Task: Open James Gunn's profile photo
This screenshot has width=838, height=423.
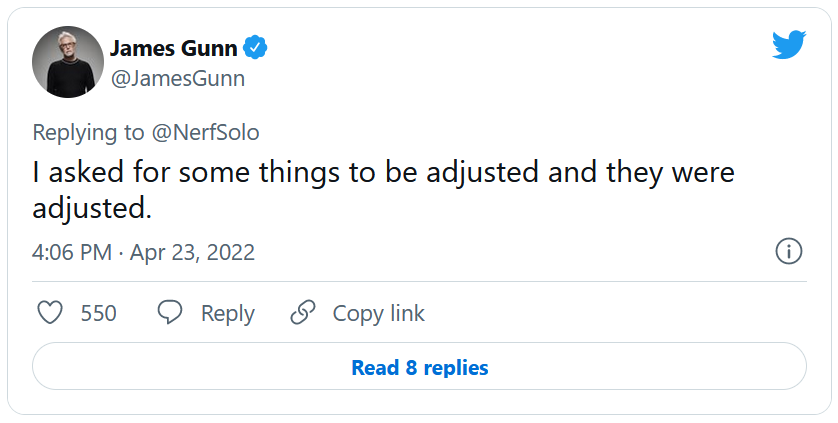Action: 68,62
